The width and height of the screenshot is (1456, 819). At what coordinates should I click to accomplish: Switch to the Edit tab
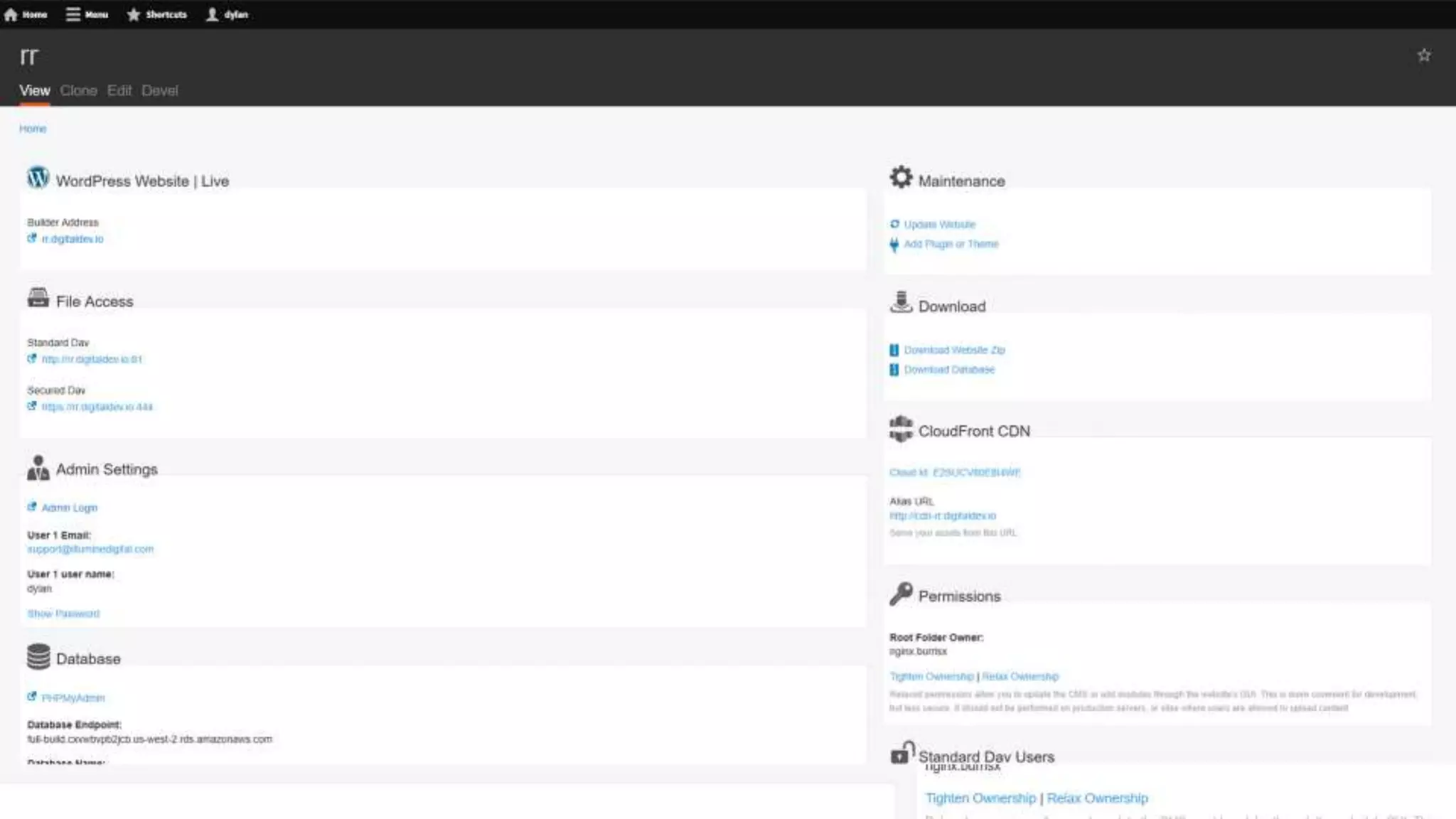pyautogui.click(x=119, y=90)
